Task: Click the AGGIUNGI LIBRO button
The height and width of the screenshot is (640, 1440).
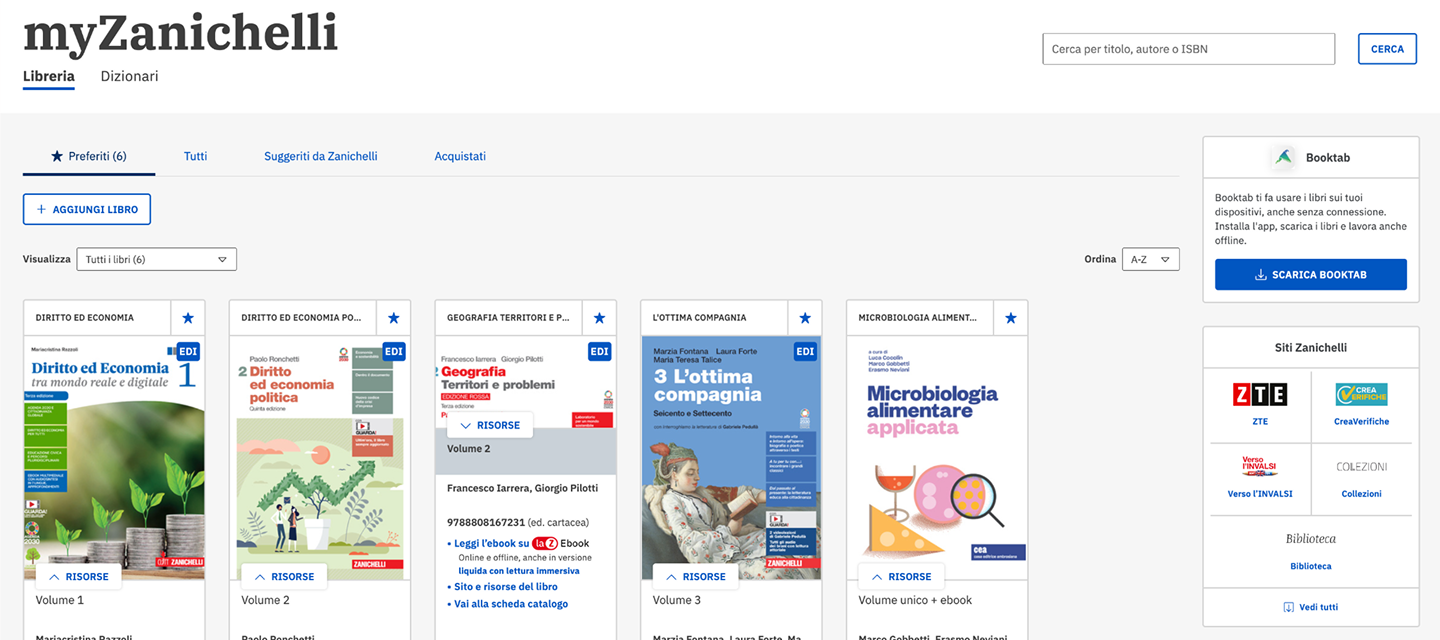Action: pyautogui.click(x=87, y=209)
